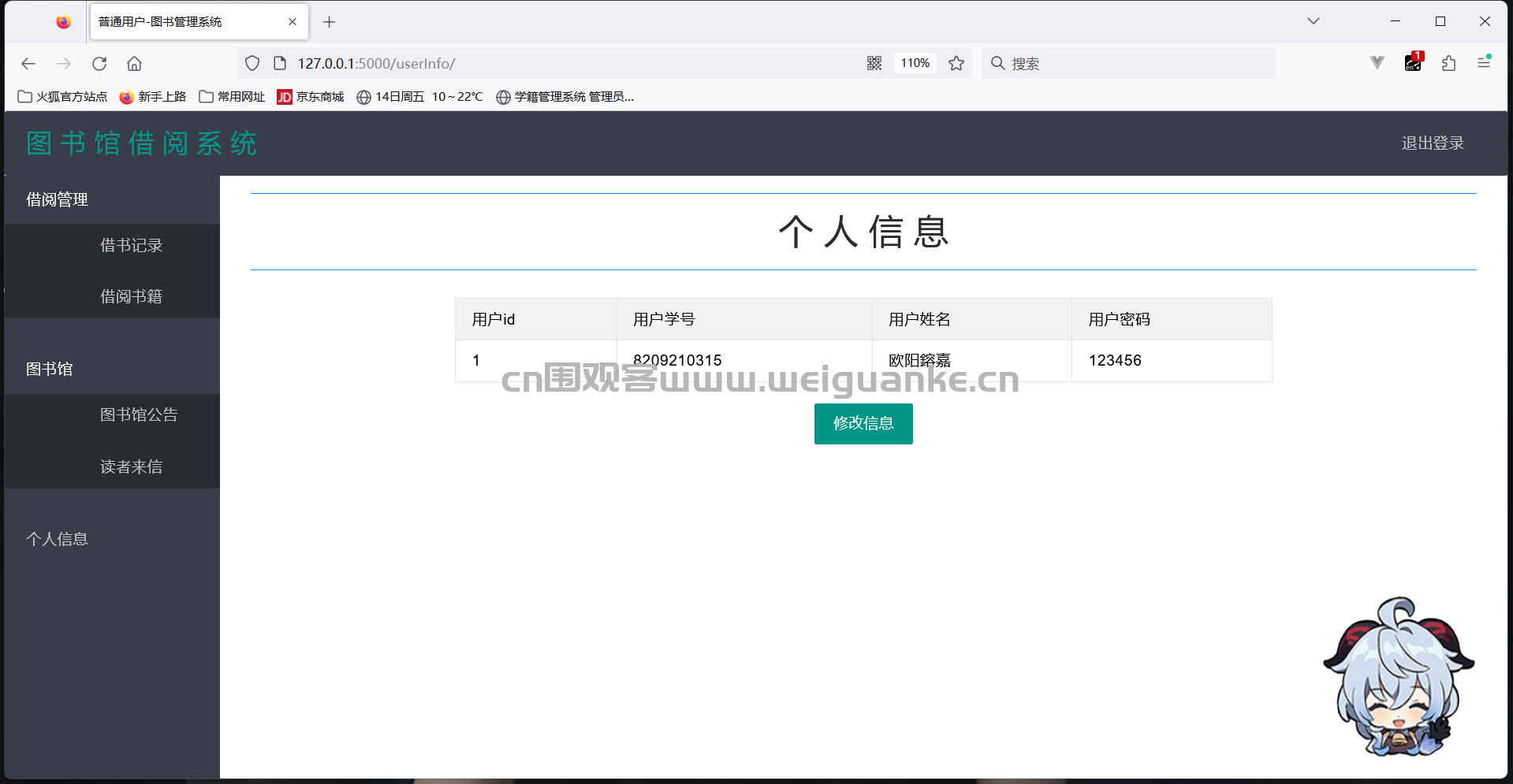Reset the 110% zoom level indicator
The height and width of the screenshot is (784, 1513).
pos(915,64)
